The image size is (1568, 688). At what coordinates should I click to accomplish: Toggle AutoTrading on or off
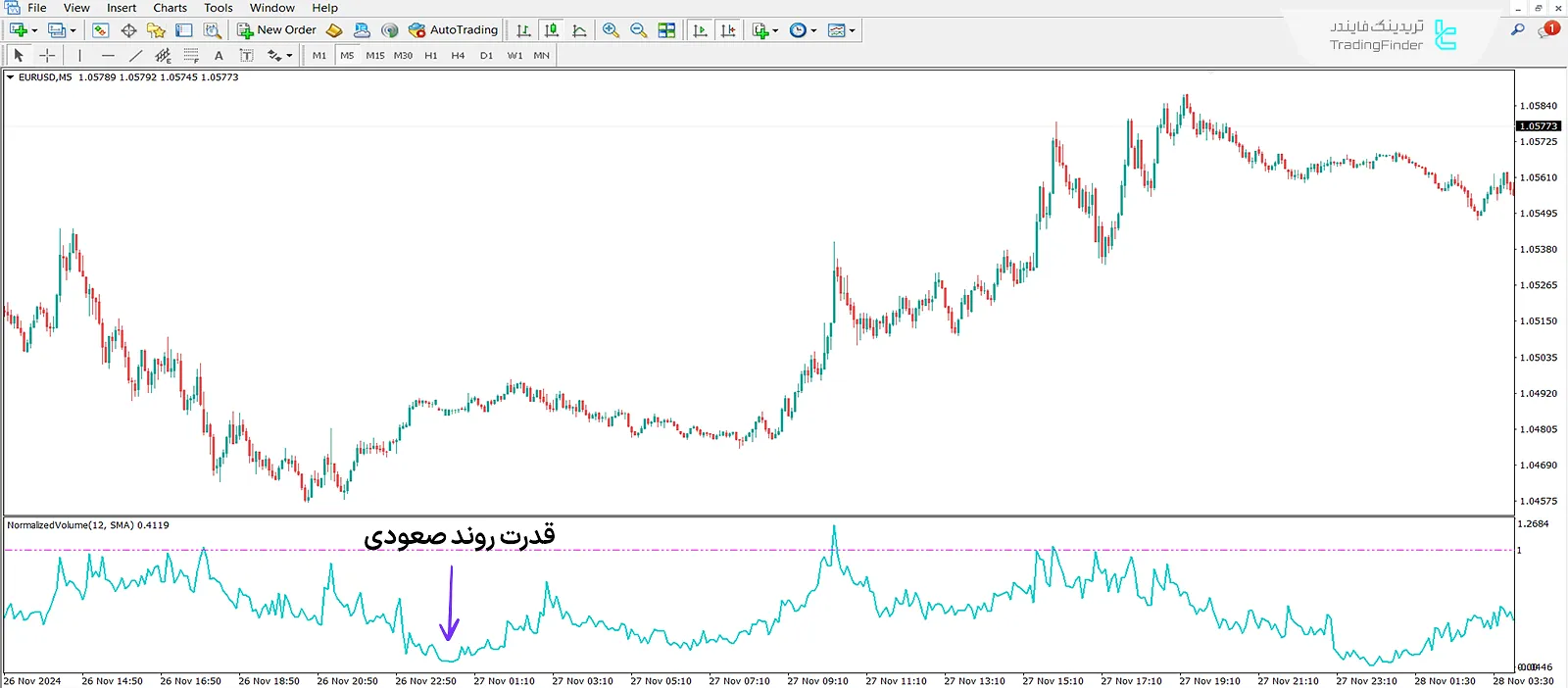click(453, 30)
